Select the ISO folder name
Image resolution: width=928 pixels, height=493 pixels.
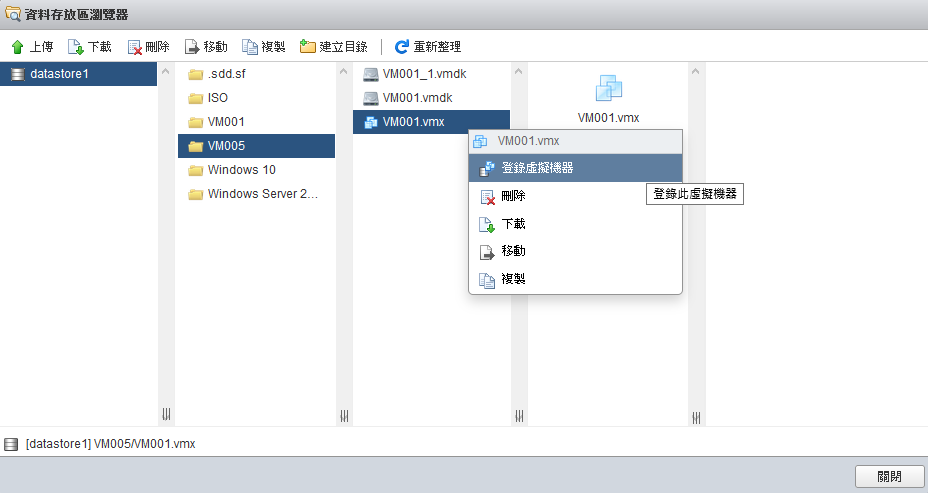pos(218,98)
